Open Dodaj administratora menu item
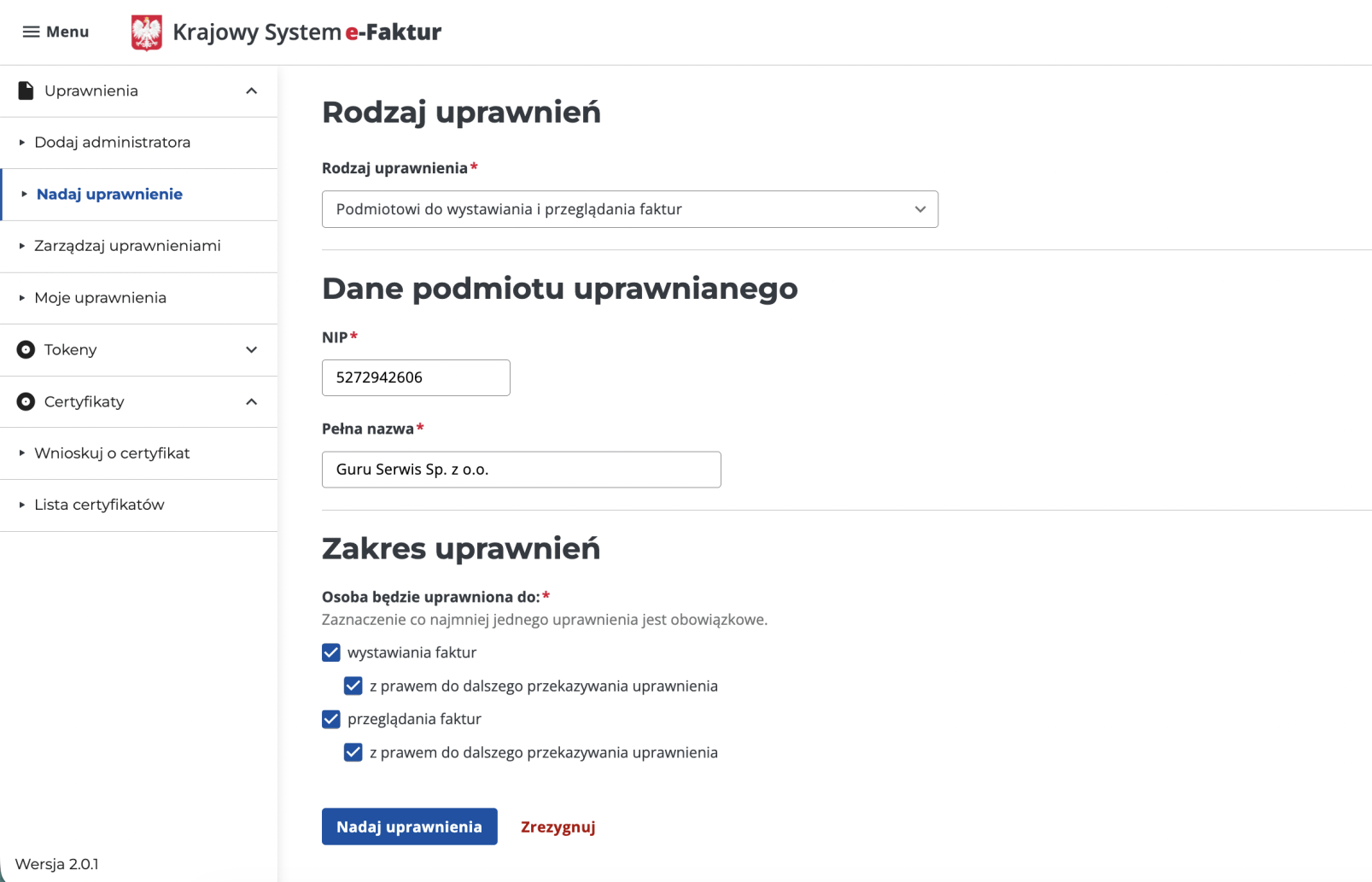The height and width of the screenshot is (882, 1372). [x=112, y=143]
